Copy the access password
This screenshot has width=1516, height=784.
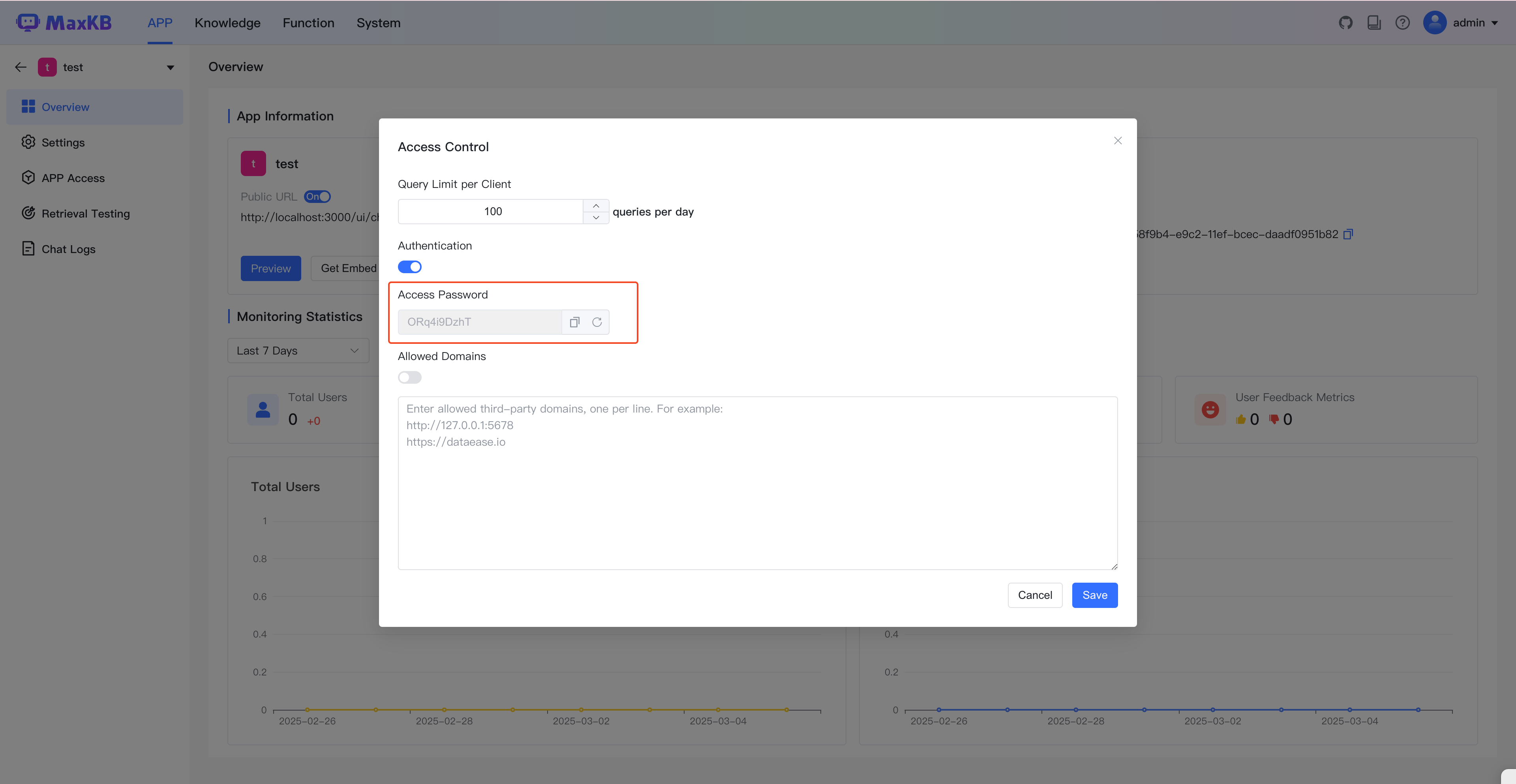pyautogui.click(x=574, y=322)
